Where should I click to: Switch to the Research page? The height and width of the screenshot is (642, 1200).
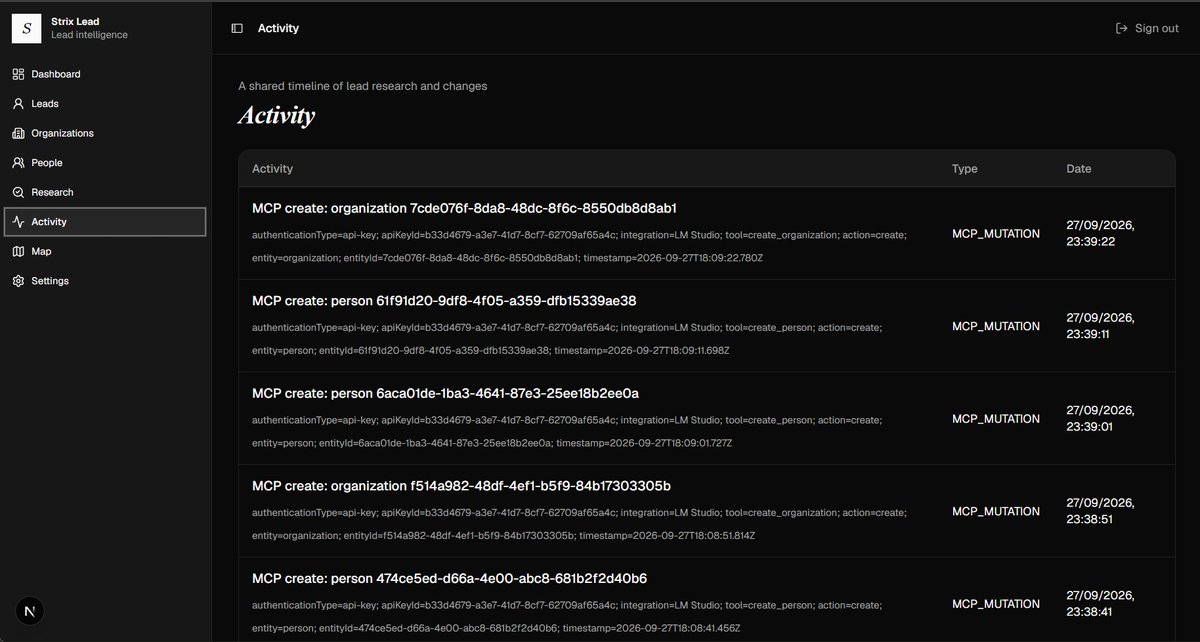105,192
